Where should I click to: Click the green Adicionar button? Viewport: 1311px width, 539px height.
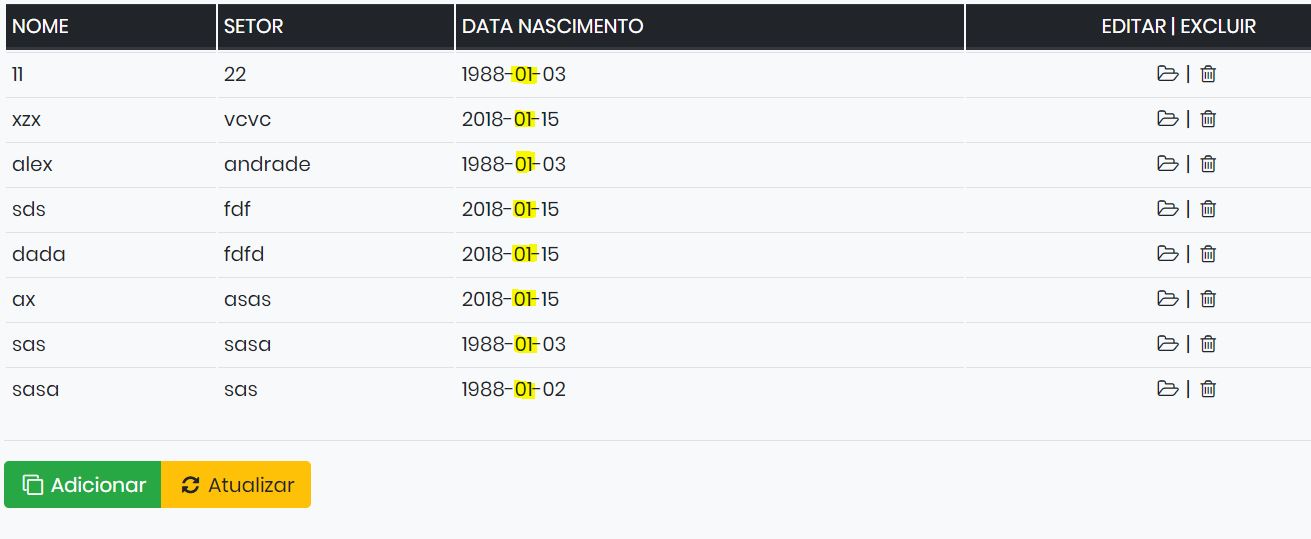[x=83, y=485]
